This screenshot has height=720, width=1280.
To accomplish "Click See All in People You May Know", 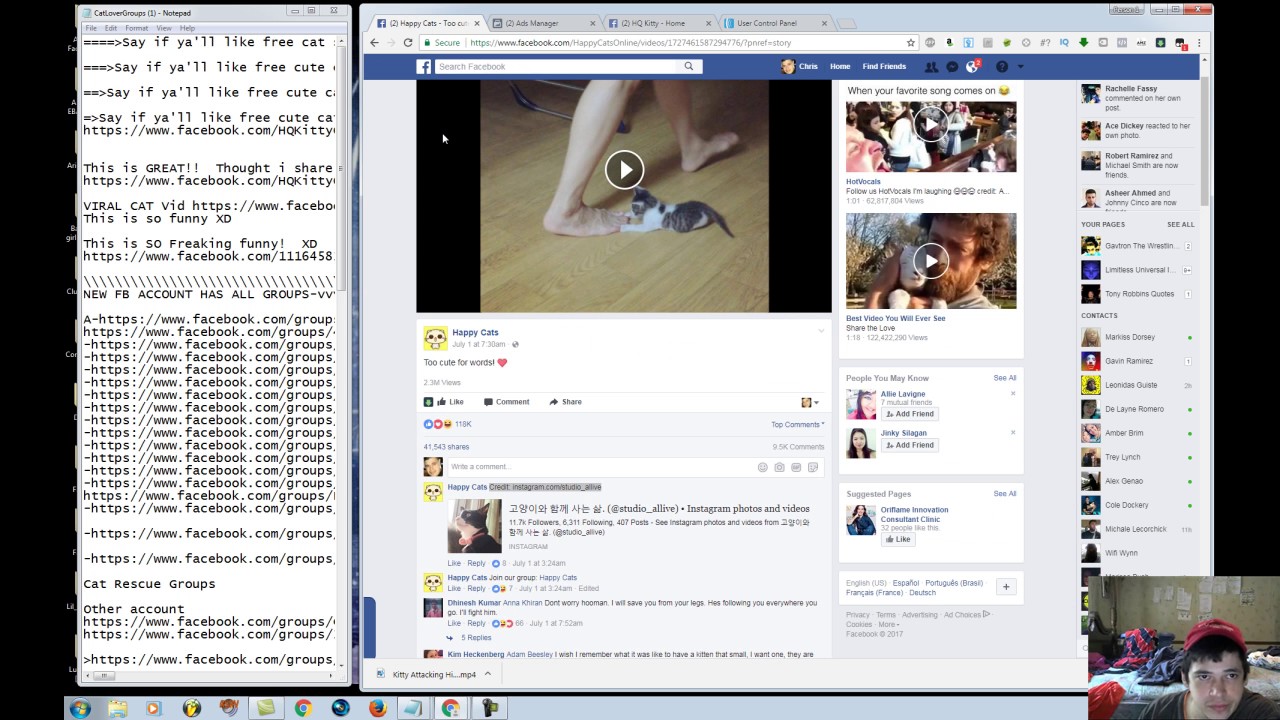I will coord(1004,378).
